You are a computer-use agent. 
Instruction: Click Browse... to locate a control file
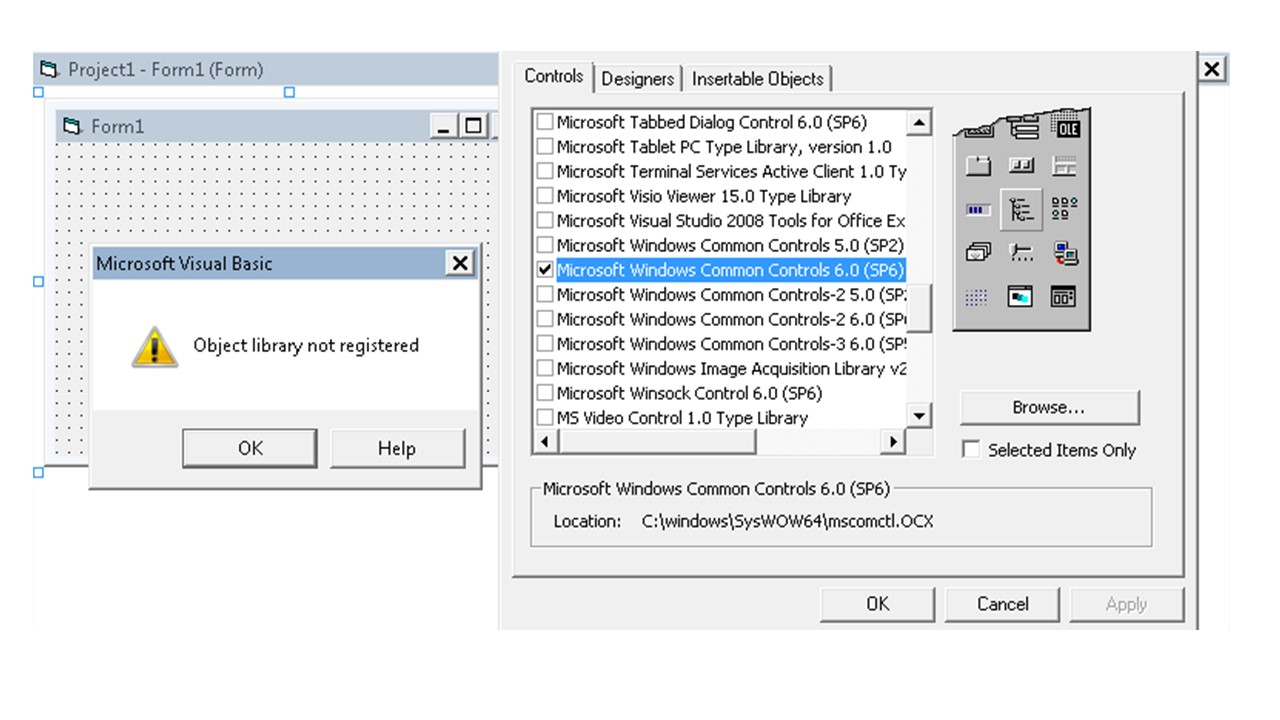(x=1049, y=407)
